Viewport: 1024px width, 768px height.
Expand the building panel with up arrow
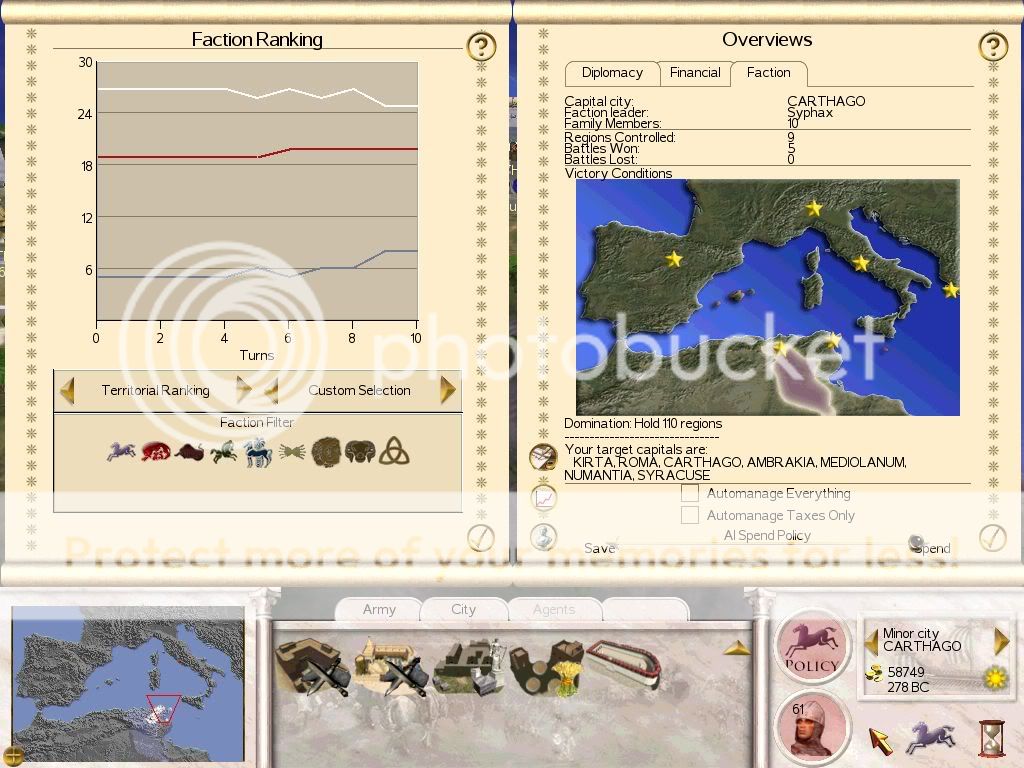point(737,648)
